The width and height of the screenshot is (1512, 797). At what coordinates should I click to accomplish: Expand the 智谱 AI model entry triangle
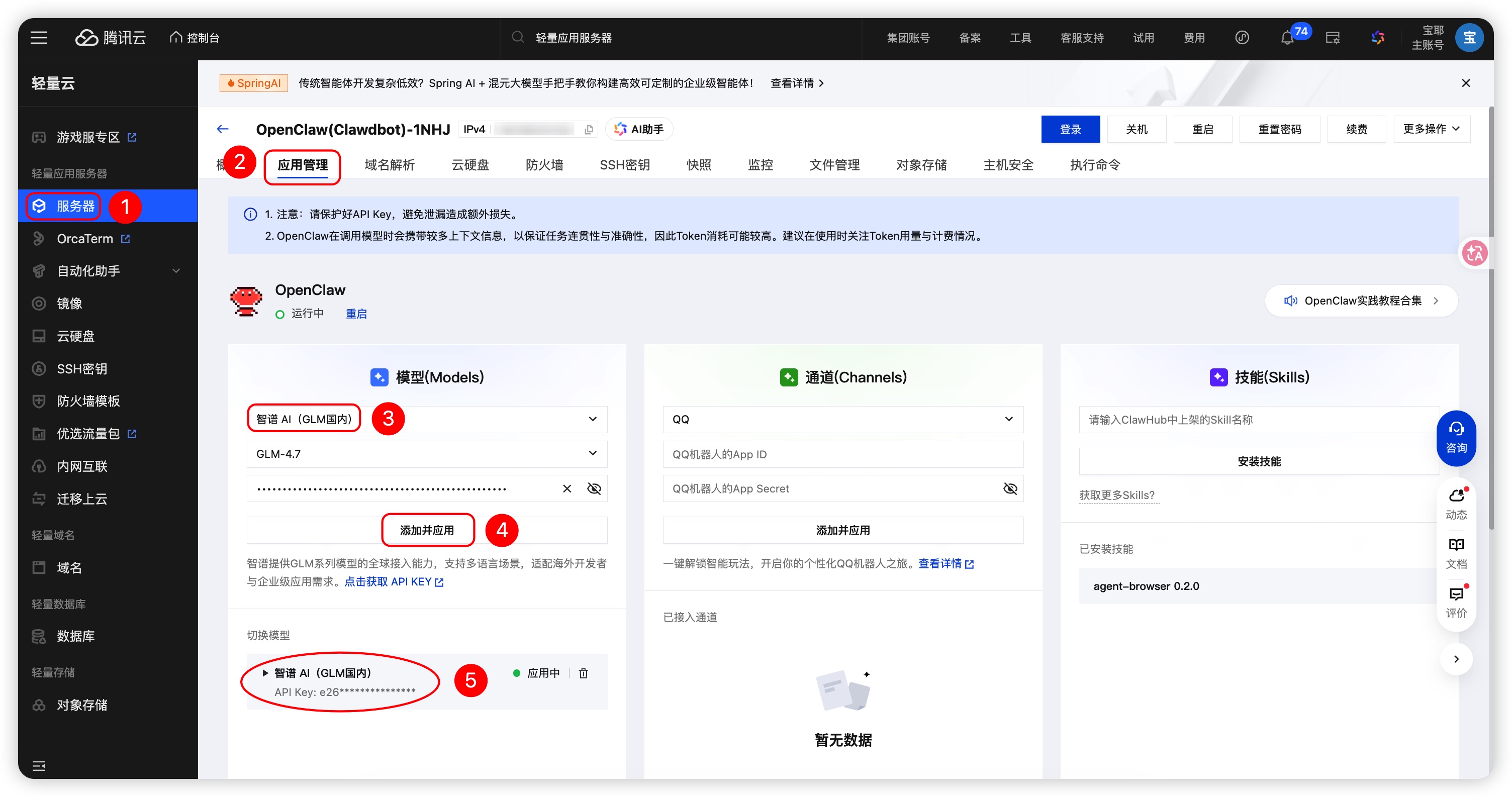[265, 673]
